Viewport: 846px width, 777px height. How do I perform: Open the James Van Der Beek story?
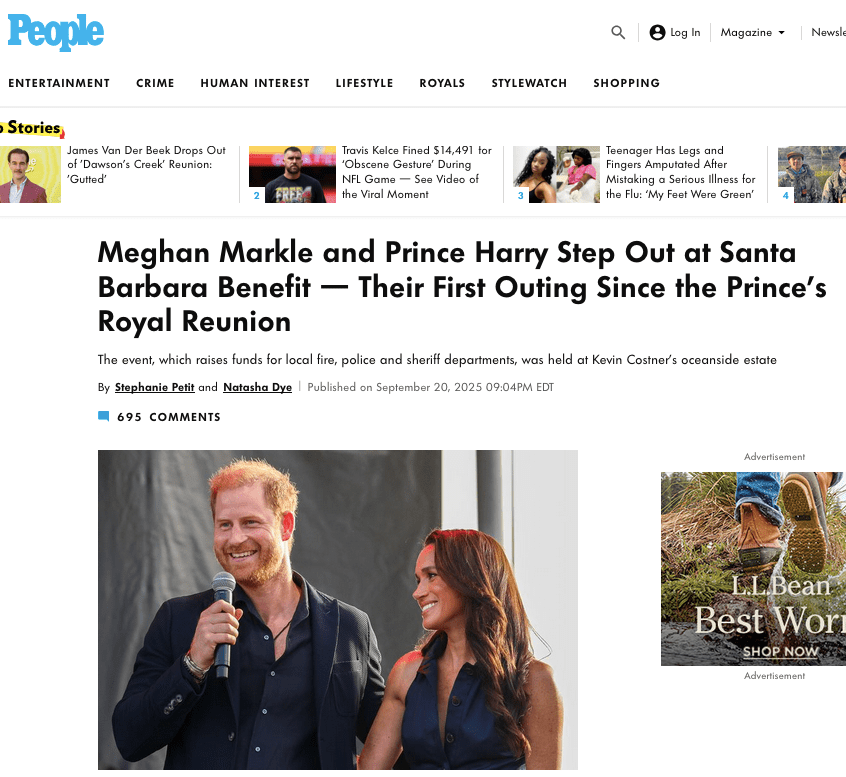(146, 164)
